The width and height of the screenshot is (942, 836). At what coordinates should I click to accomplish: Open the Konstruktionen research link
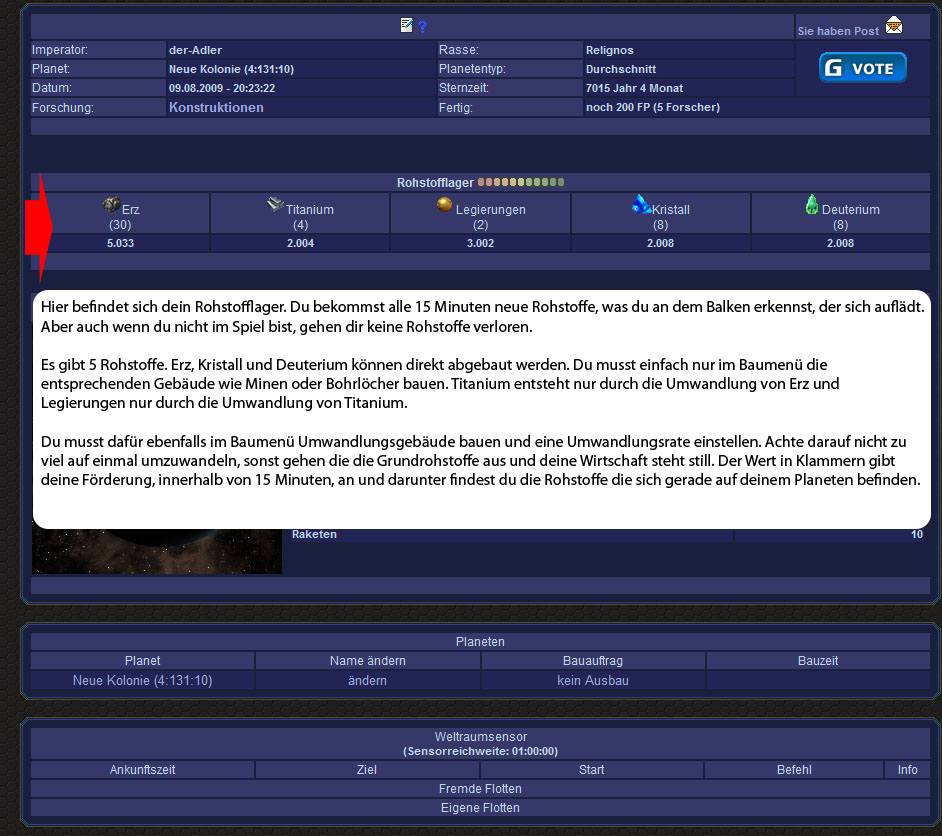[216, 107]
